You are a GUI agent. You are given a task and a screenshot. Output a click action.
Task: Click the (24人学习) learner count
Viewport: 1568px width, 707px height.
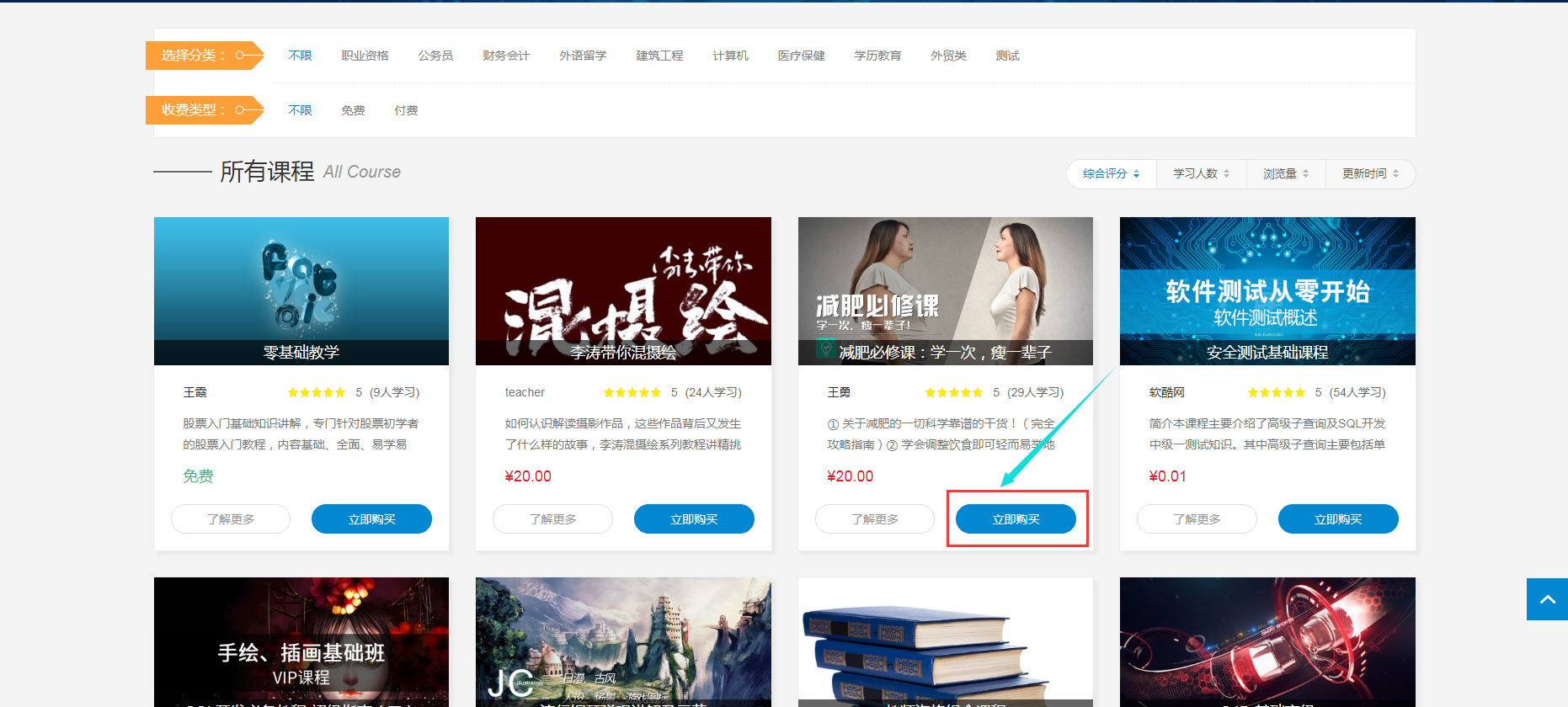713,392
